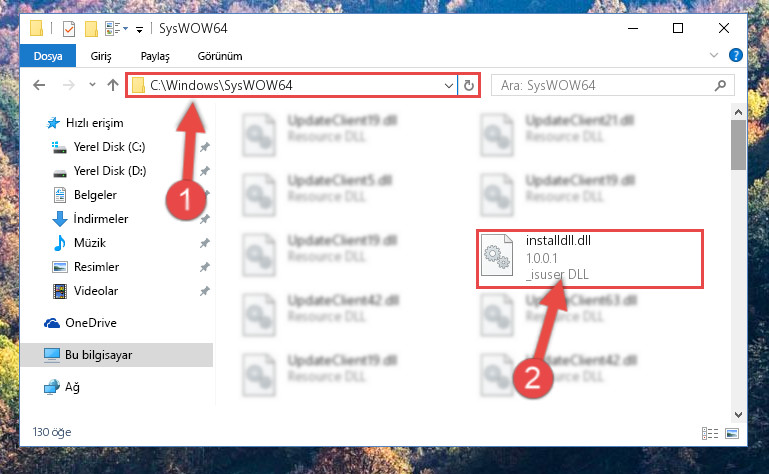Image resolution: width=769 pixels, height=474 pixels.
Task: Open the recent locations dropdown arrow
Action: pyautogui.click(x=92, y=85)
